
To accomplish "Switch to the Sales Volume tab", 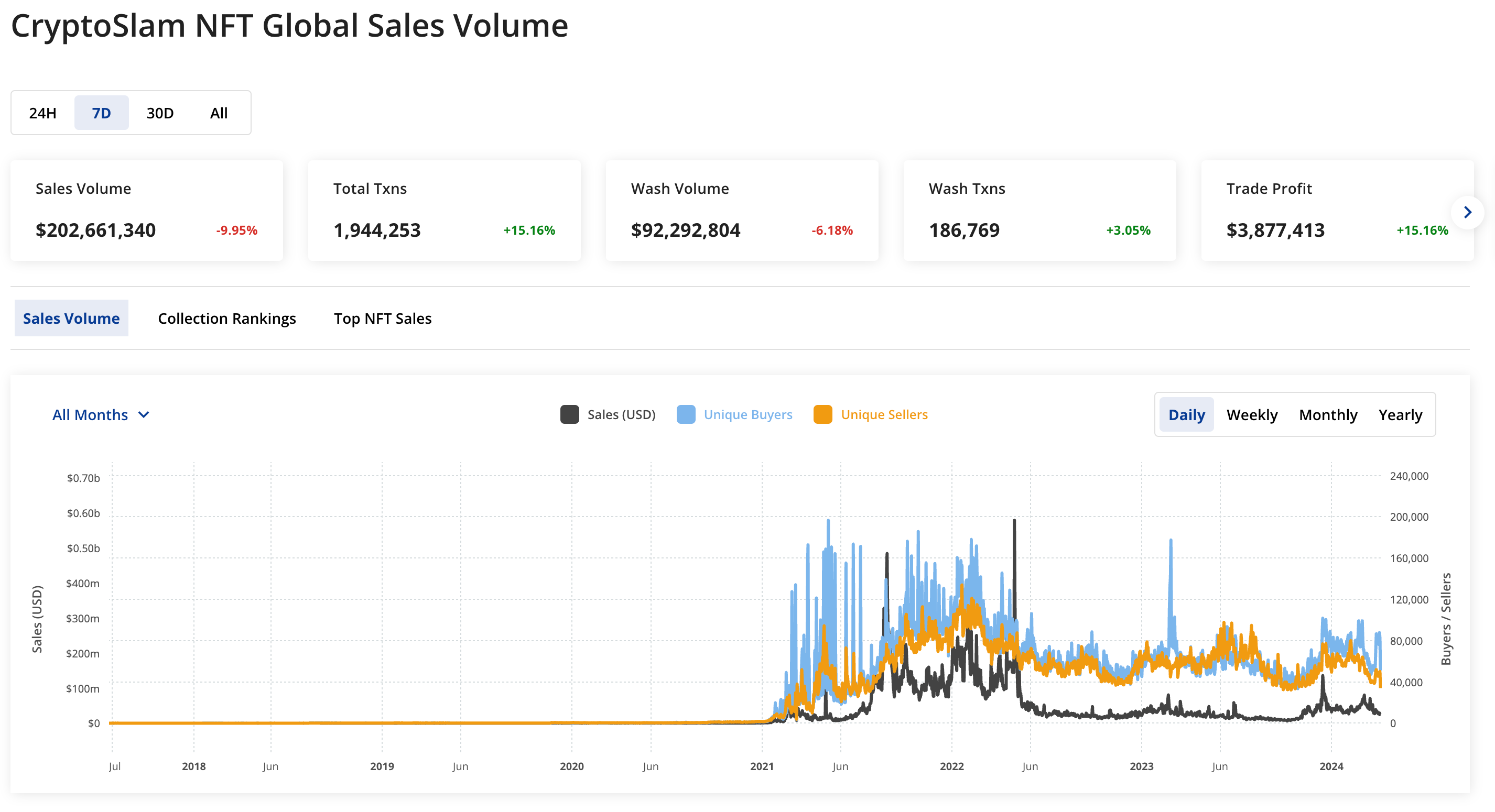I will (x=71, y=319).
